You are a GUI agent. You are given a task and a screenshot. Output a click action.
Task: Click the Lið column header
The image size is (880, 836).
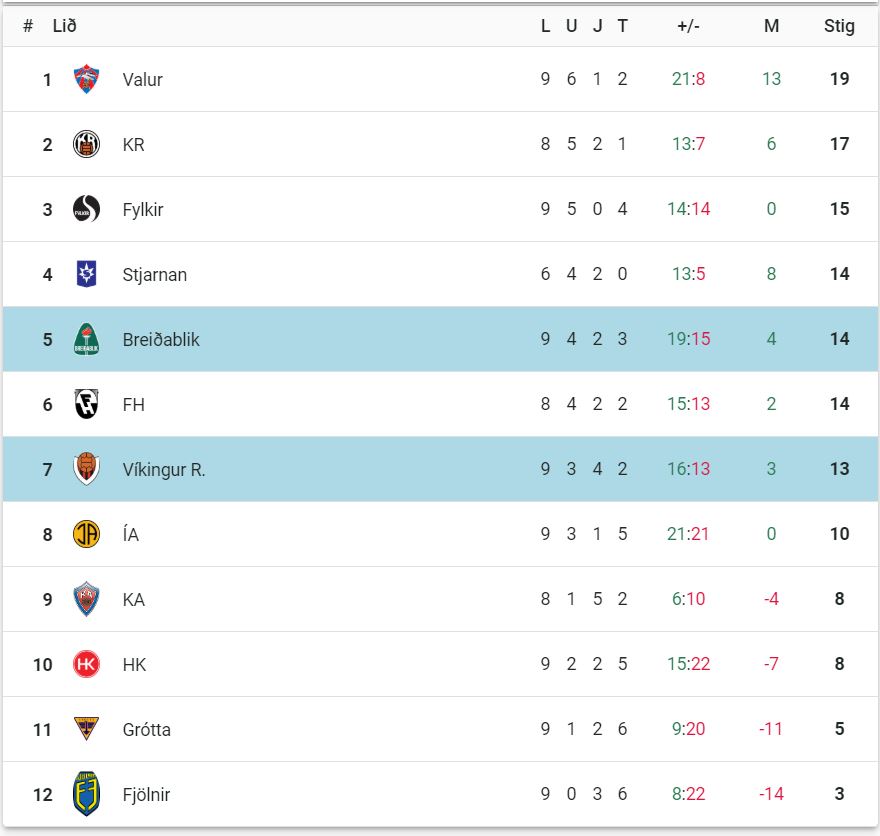(x=64, y=26)
